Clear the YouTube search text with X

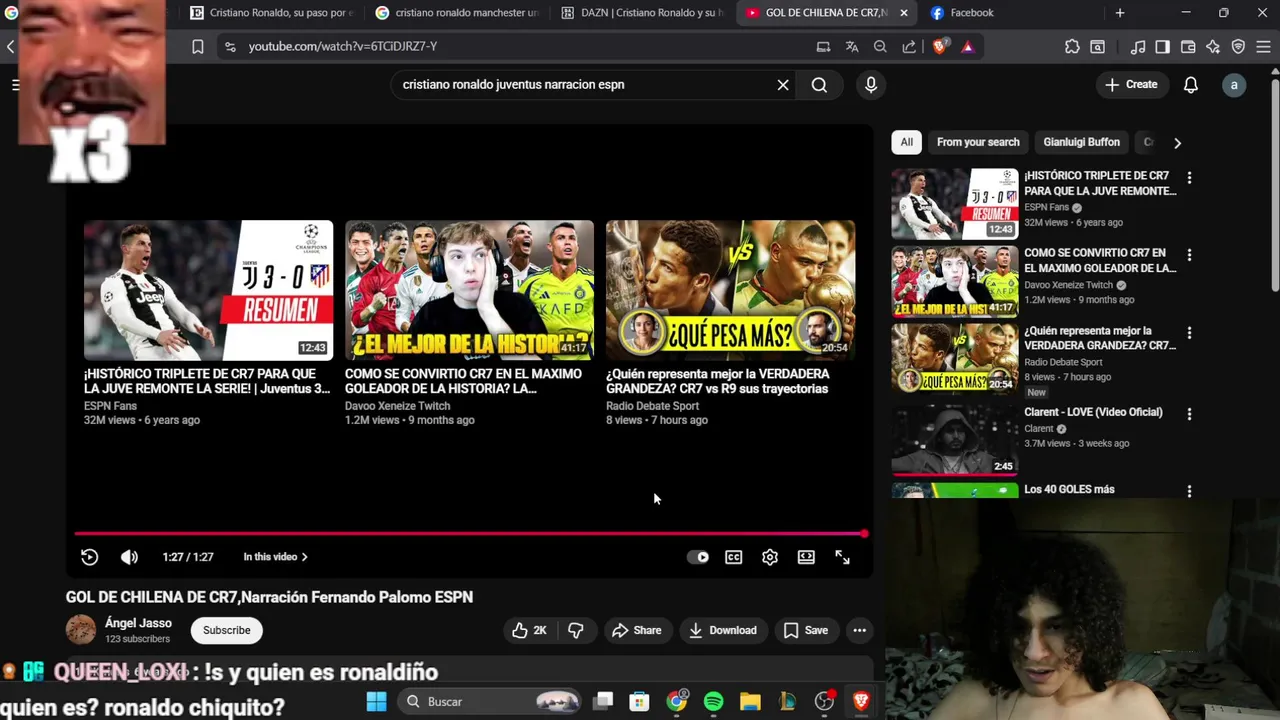pyautogui.click(x=783, y=85)
